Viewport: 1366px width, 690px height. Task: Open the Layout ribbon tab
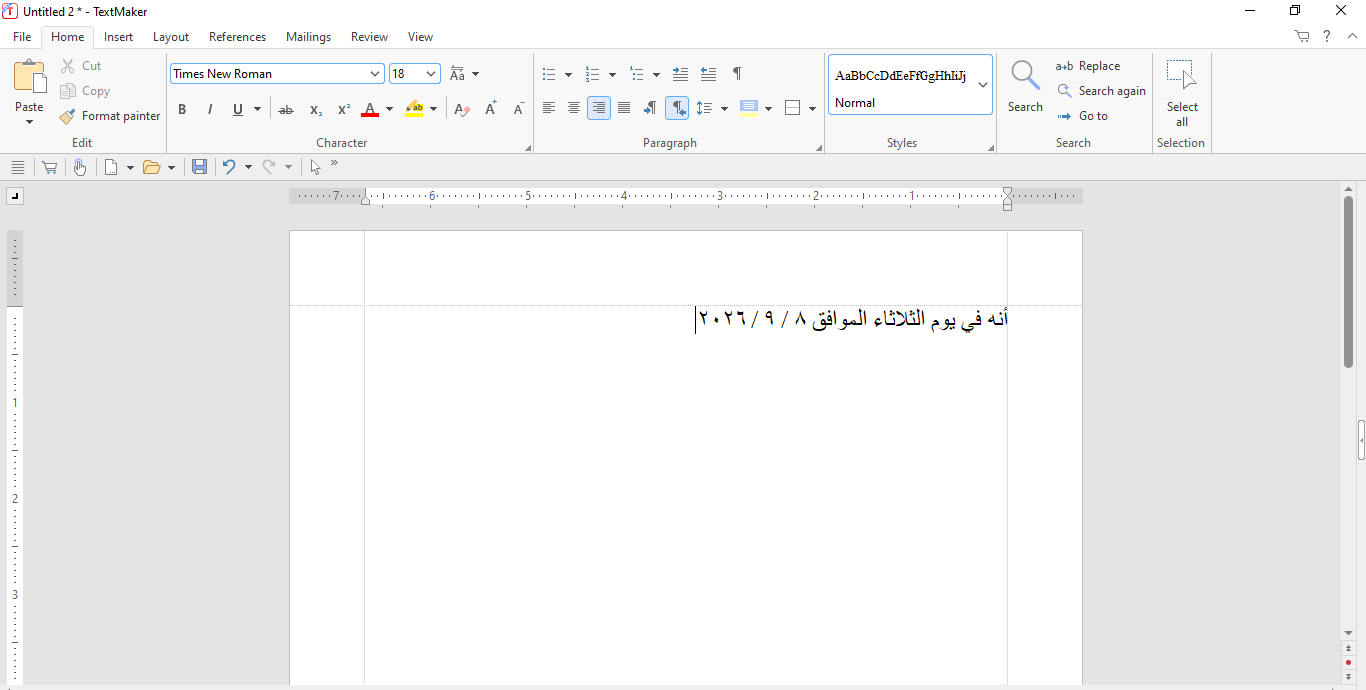click(x=171, y=37)
